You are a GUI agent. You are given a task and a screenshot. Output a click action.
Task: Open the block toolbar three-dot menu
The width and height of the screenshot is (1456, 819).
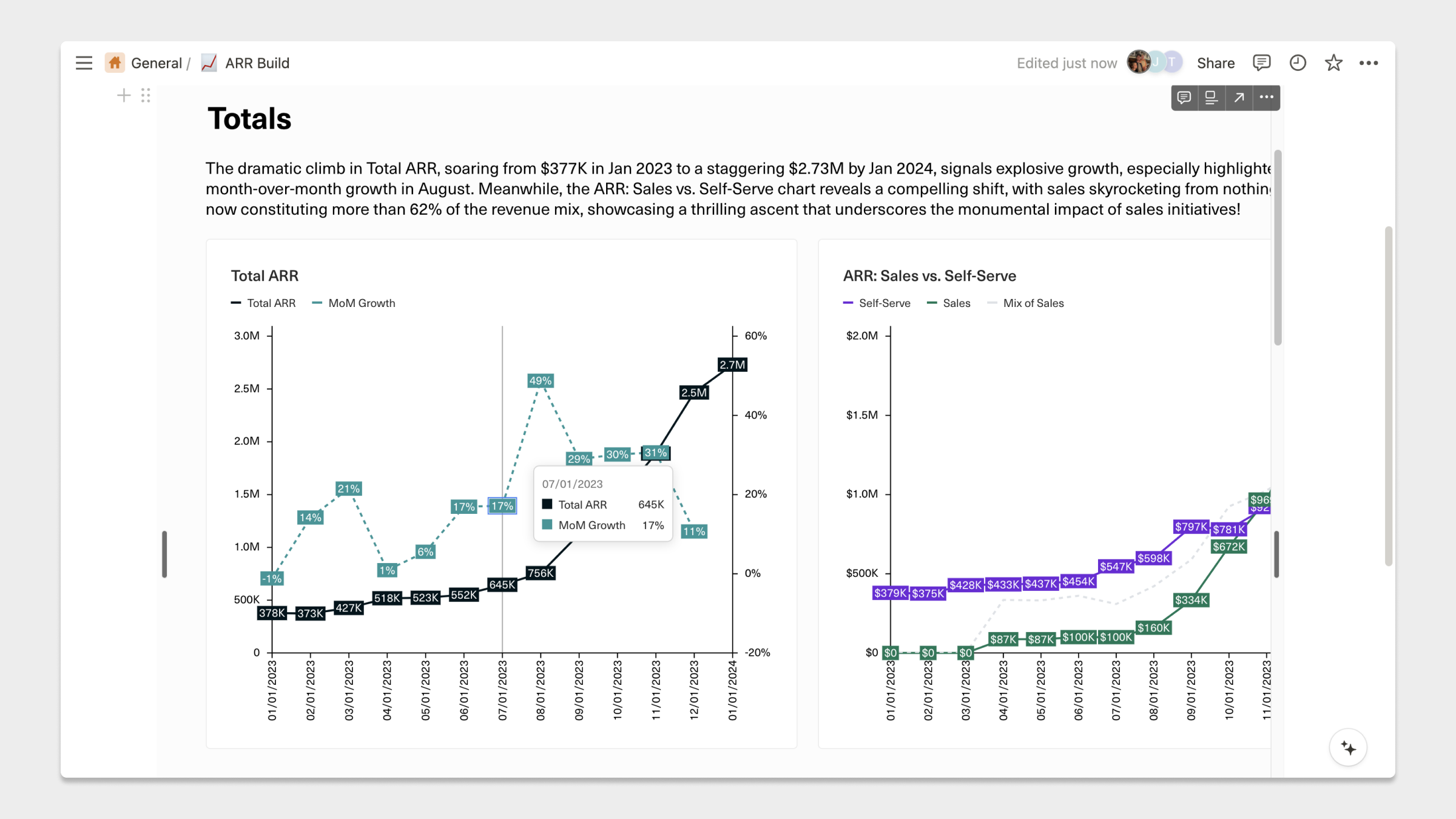pos(1267,98)
